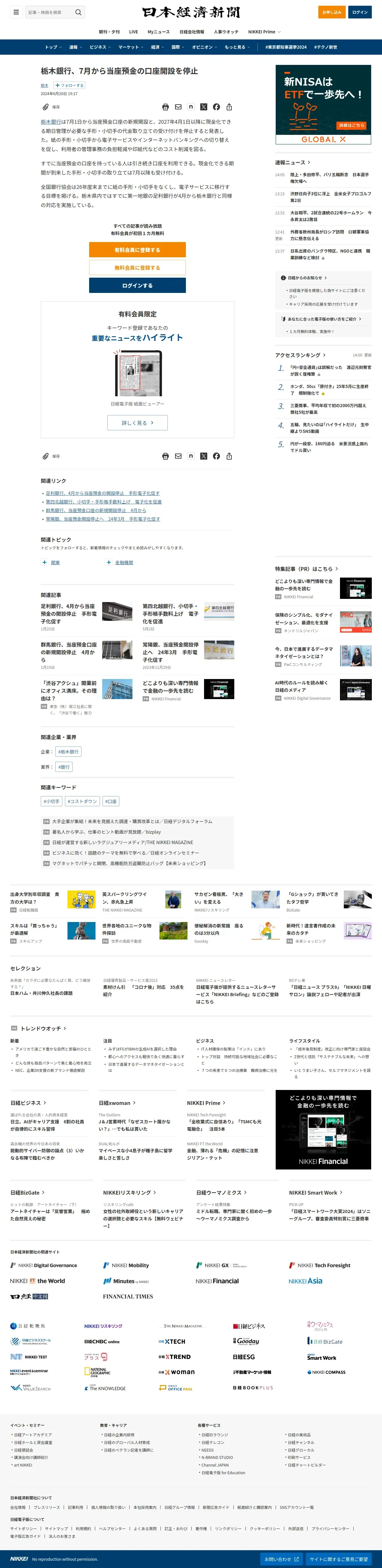Click the blue ログインする button
Image resolution: width=382 pixels, height=1568 pixels.
point(138,286)
